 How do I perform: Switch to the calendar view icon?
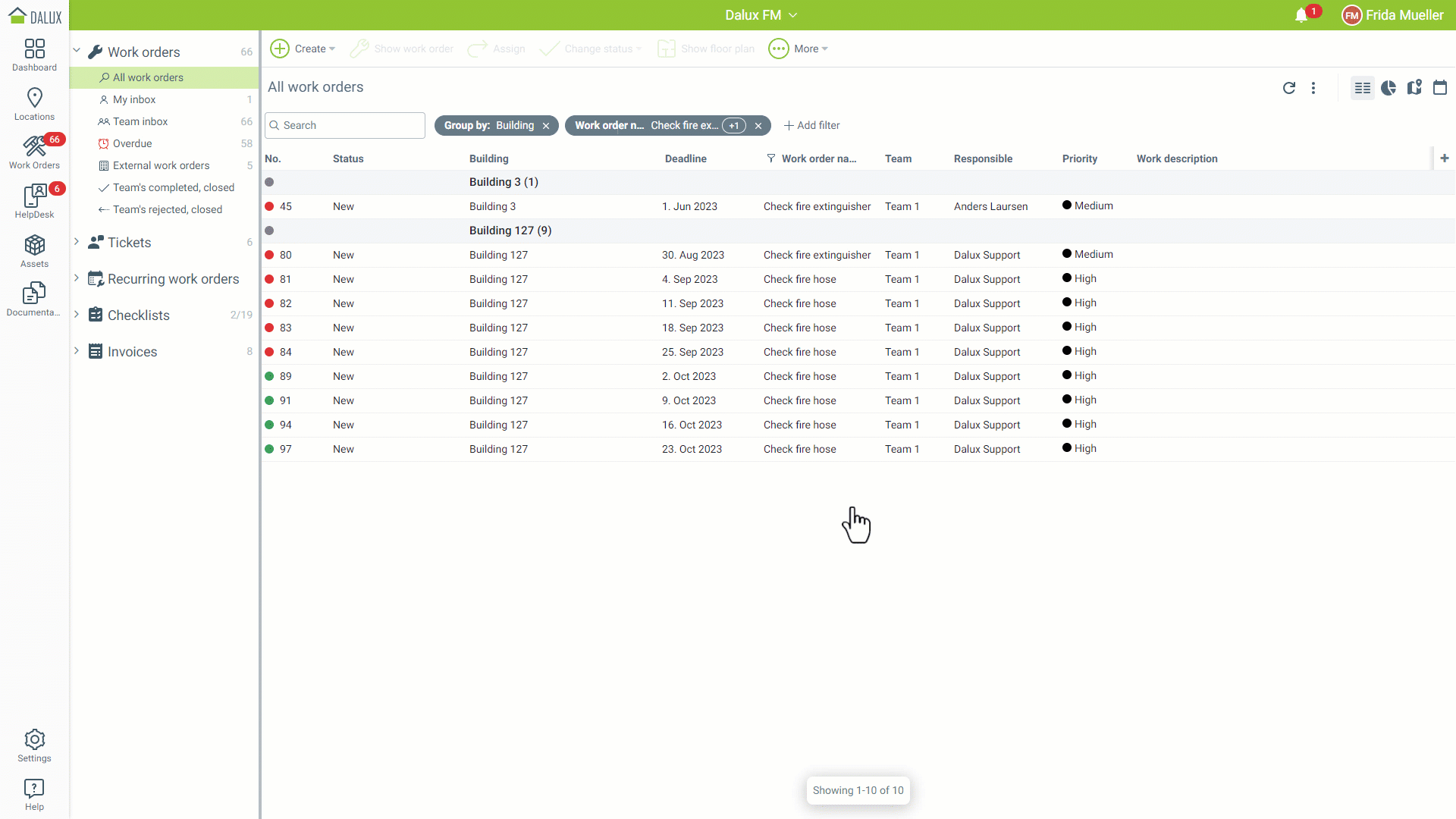[x=1439, y=88]
